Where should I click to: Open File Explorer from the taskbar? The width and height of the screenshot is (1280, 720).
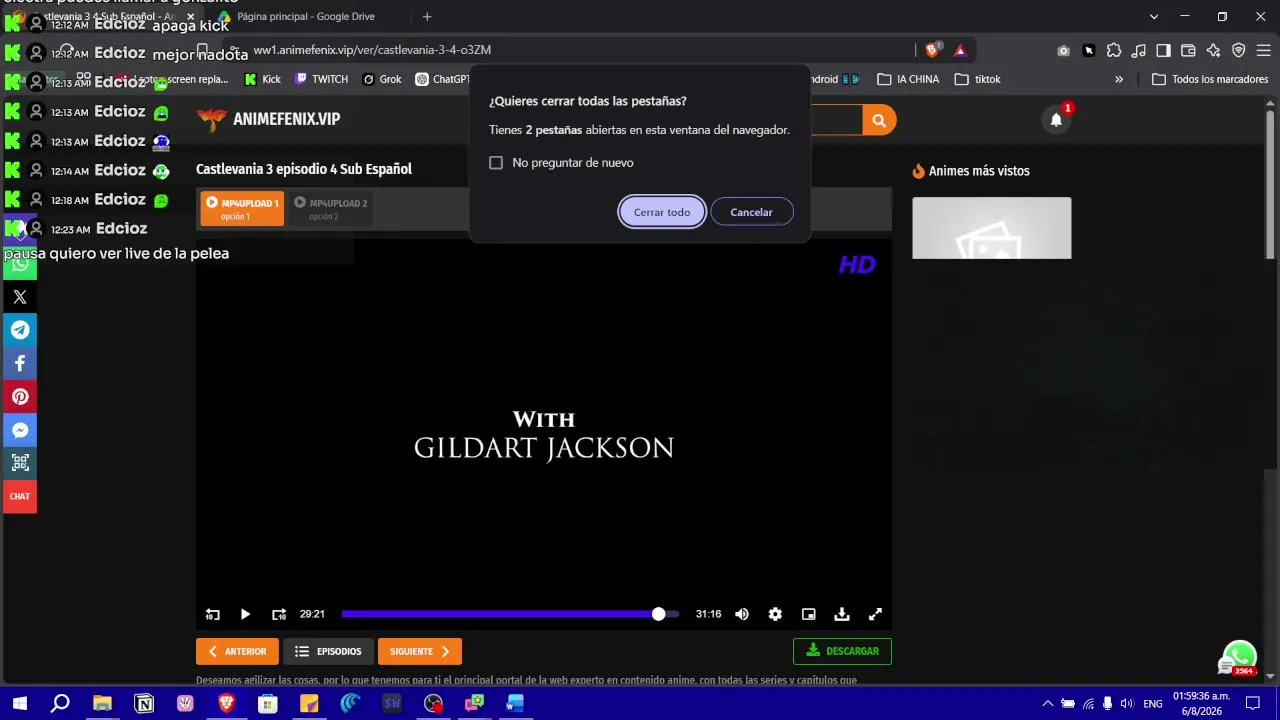pyautogui.click(x=102, y=703)
